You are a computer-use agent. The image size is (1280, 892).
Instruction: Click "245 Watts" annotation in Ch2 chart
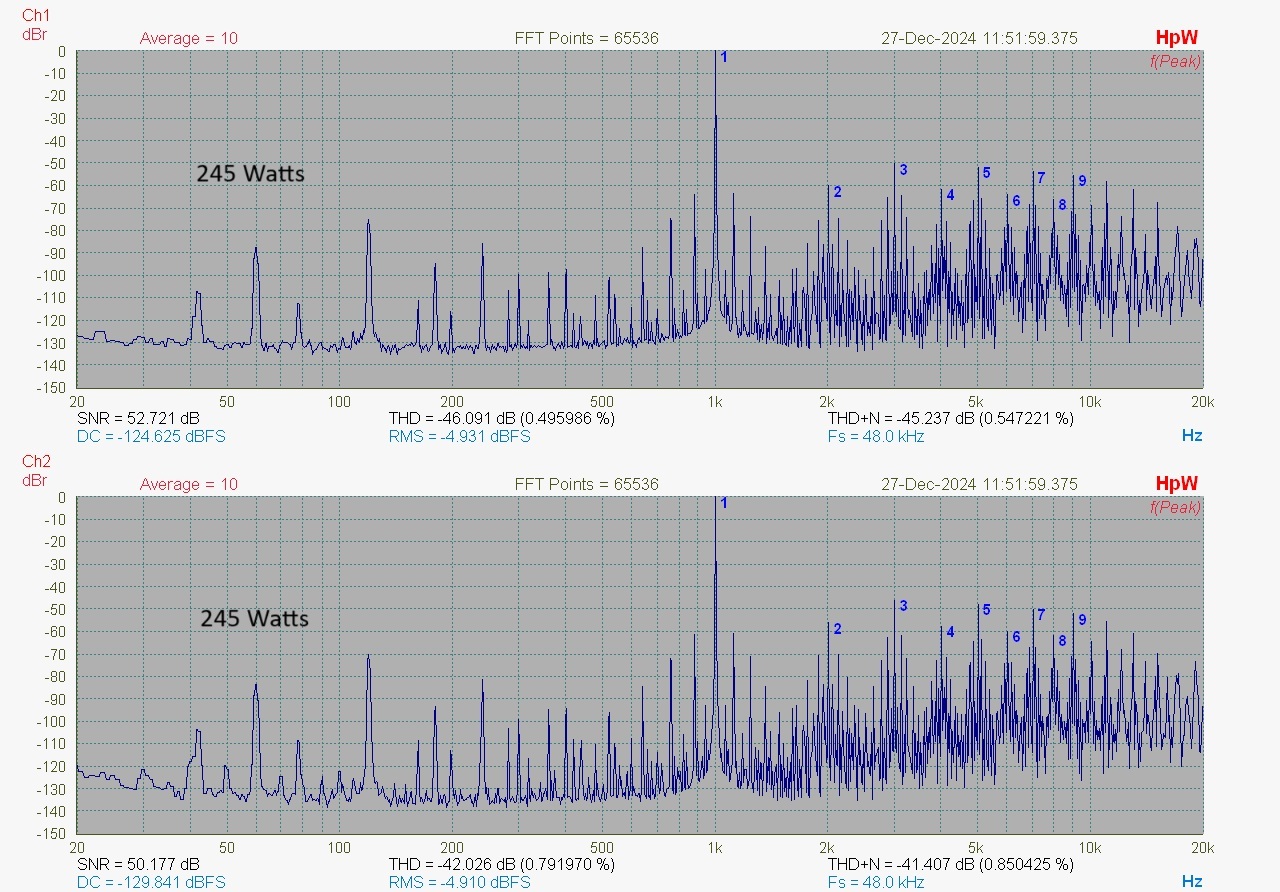[254, 618]
